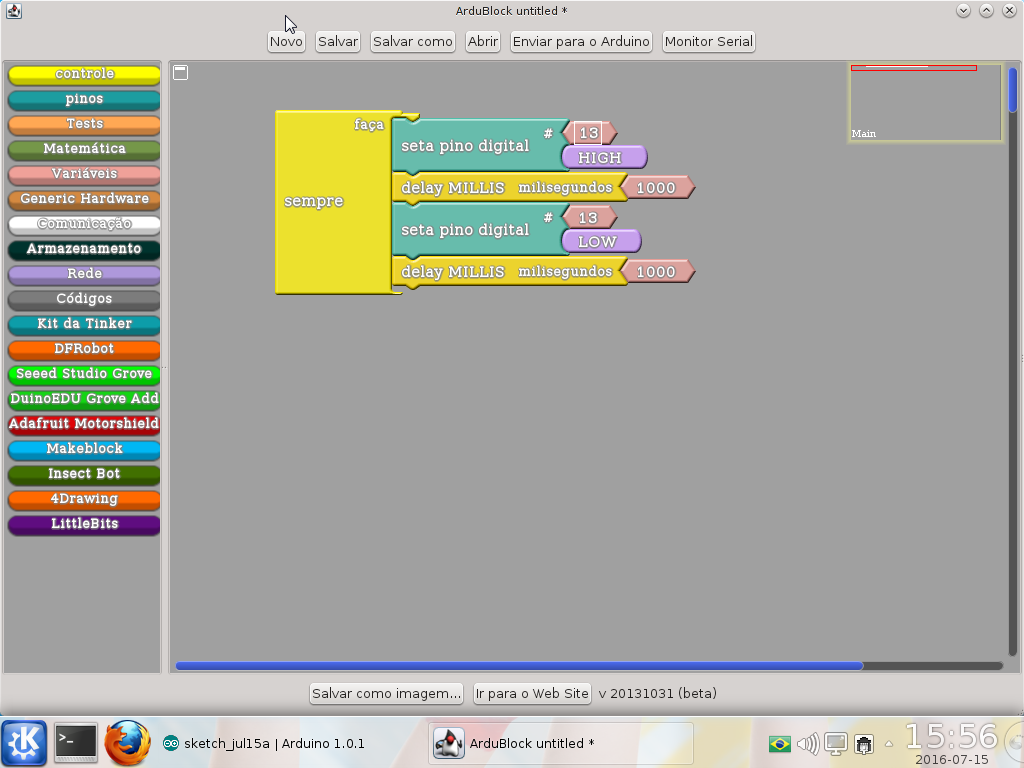Select the Insect Bot category

[84, 473]
